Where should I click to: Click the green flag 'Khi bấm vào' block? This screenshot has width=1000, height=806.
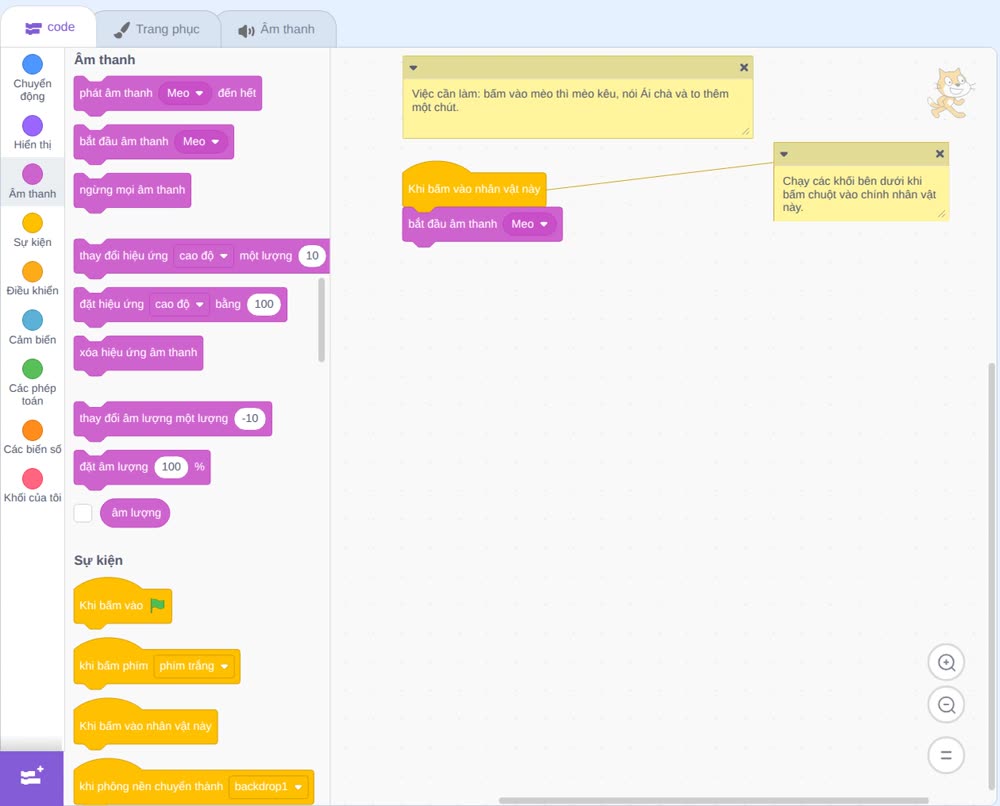(x=122, y=603)
